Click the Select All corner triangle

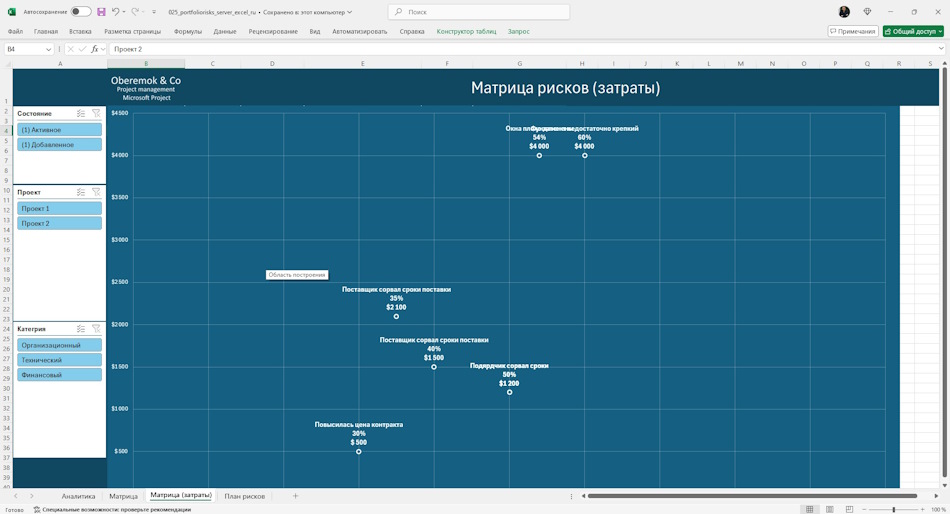[7, 64]
